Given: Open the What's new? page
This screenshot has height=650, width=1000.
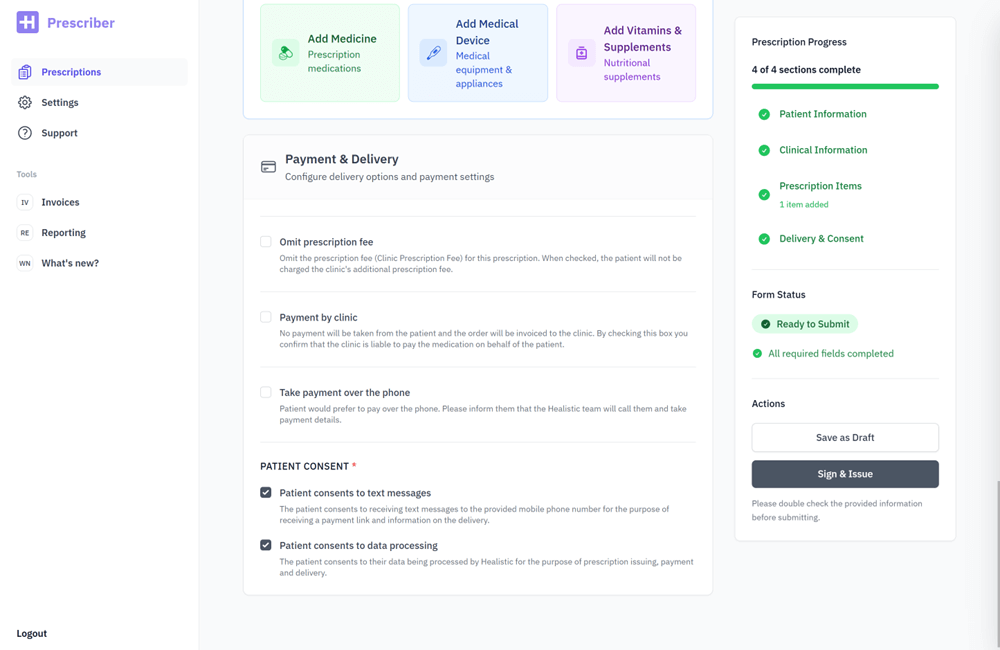Looking at the screenshot, I should point(70,263).
